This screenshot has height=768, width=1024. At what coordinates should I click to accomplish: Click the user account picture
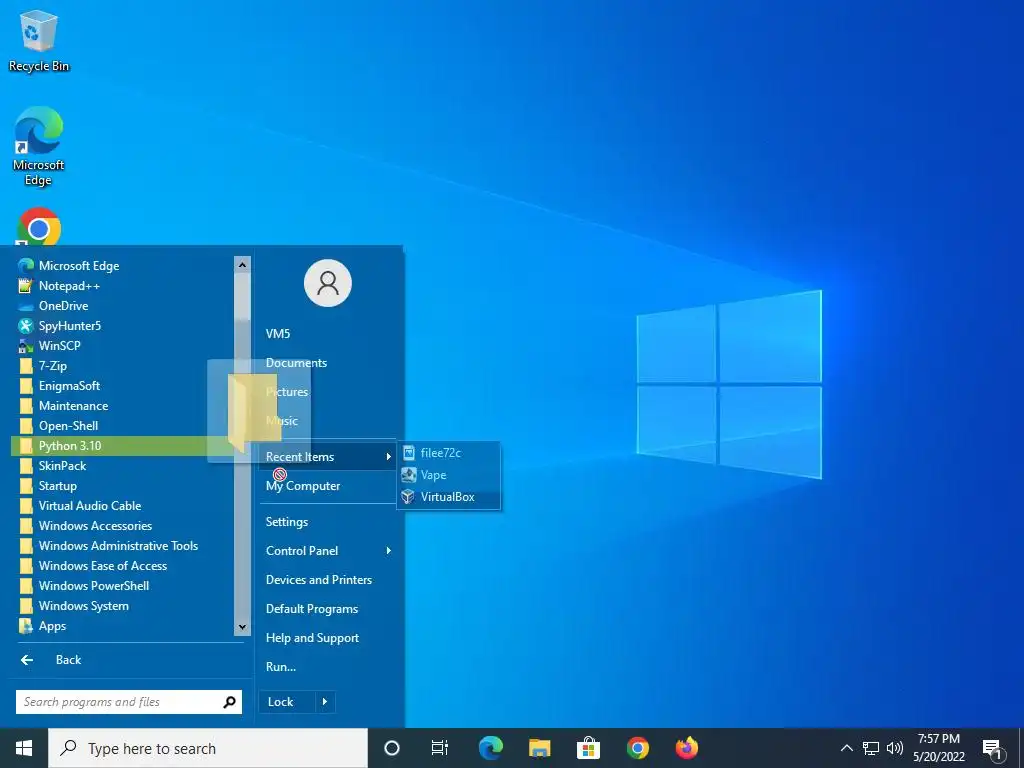(x=328, y=283)
